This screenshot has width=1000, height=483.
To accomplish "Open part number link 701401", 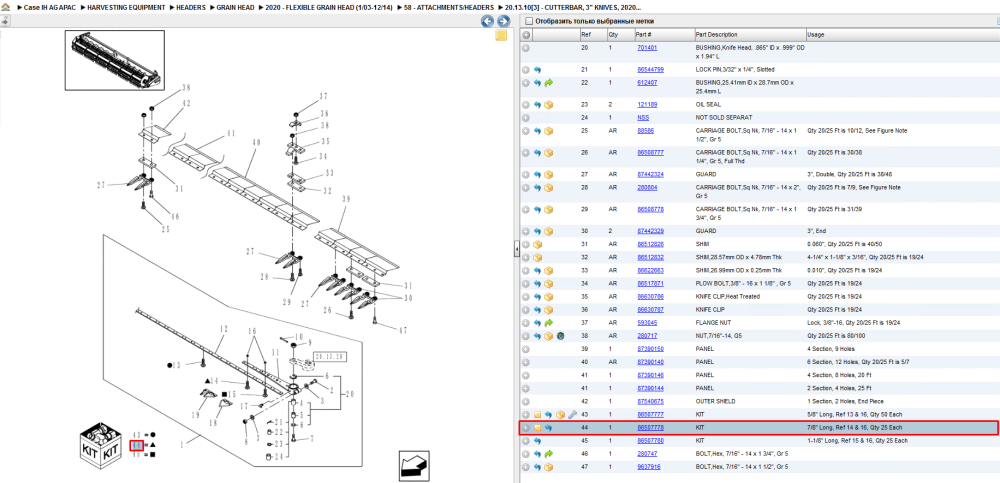I will click(647, 48).
